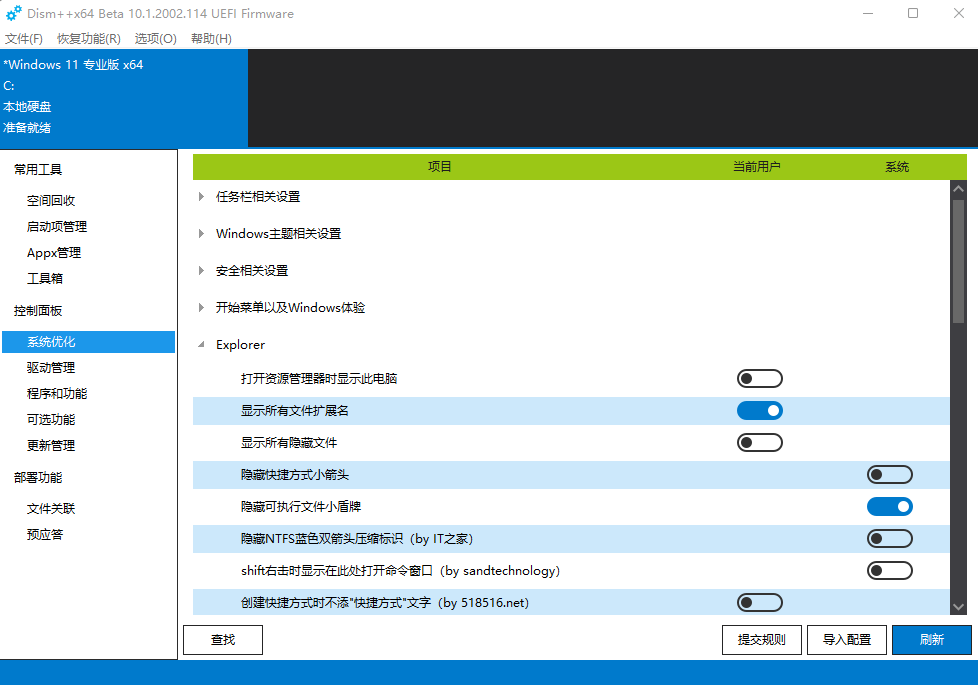Enable 隐藏快捷方式小箭头 switch

point(889,474)
